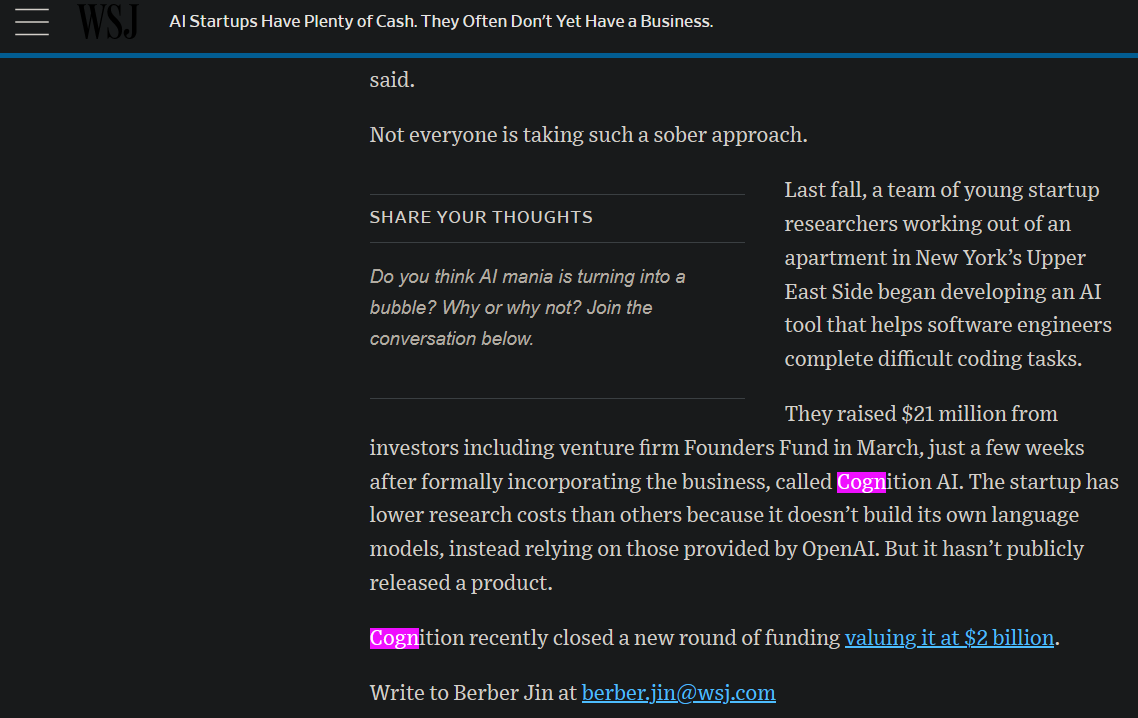The height and width of the screenshot is (718, 1138).
Task: Click the "released a product." text
Action: (460, 583)
